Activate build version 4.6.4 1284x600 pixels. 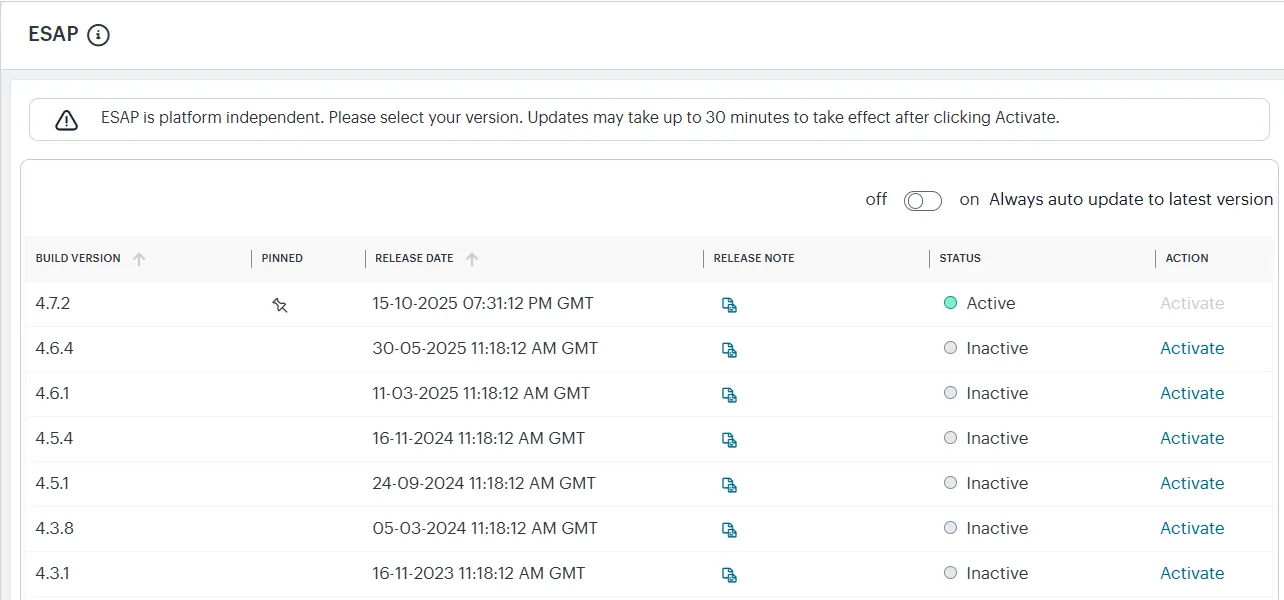click(x=1192, y=348)
